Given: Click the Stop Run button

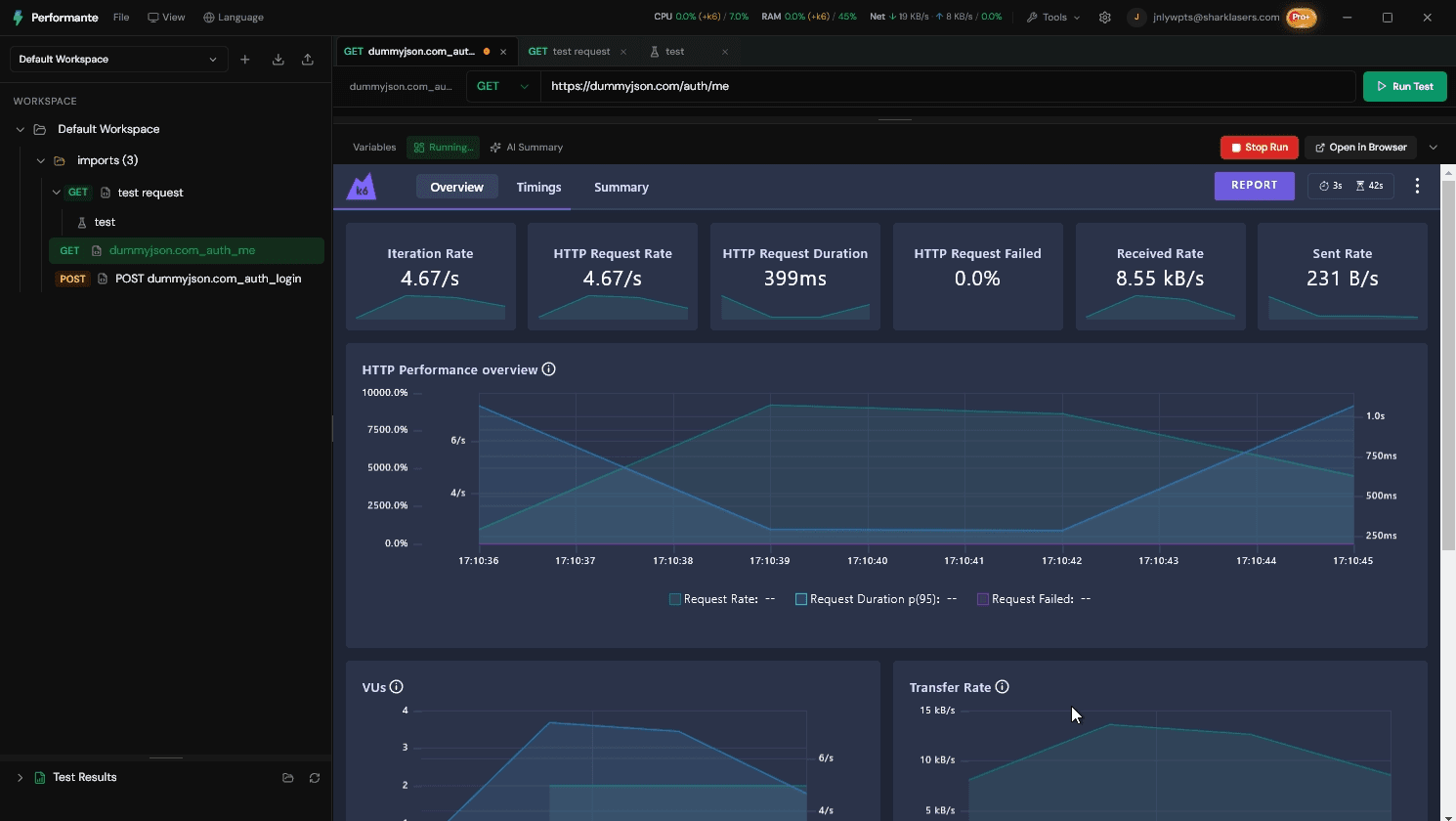Looking at the screenshot, I should (x=1260, y=148).
